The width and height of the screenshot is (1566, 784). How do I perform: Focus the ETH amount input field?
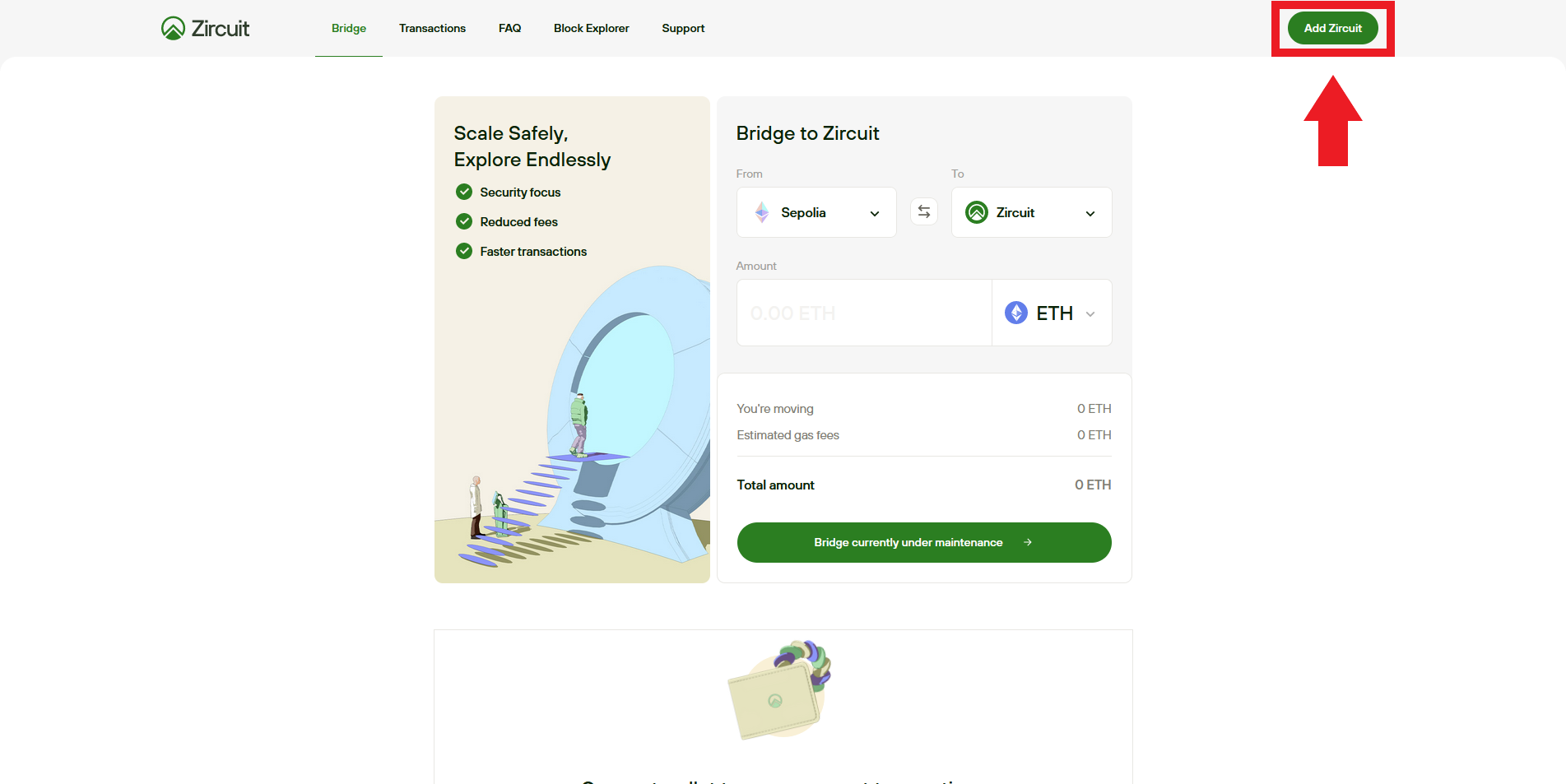click(864, 313)
